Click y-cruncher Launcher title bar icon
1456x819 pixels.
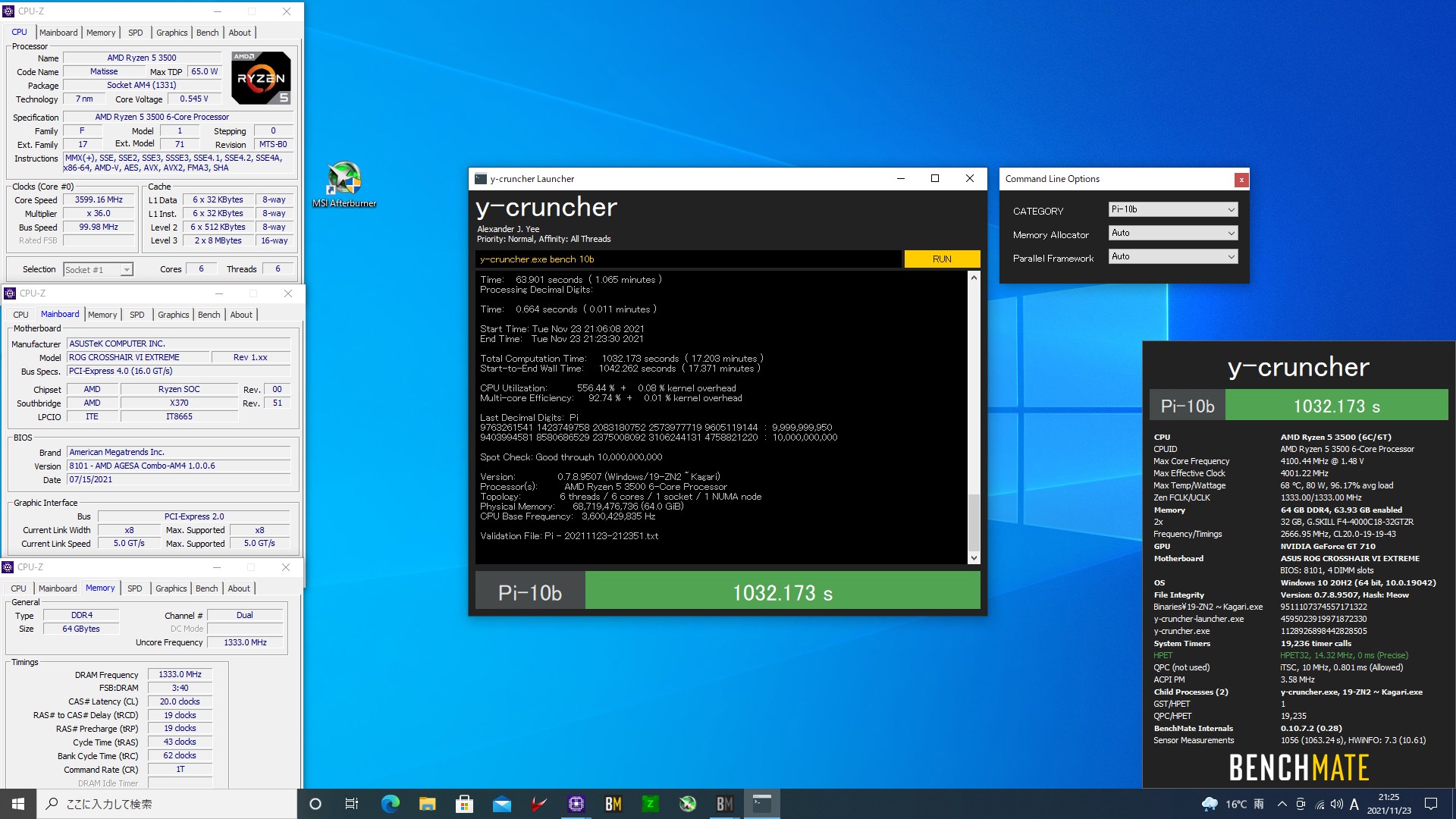tap(480, 179)
